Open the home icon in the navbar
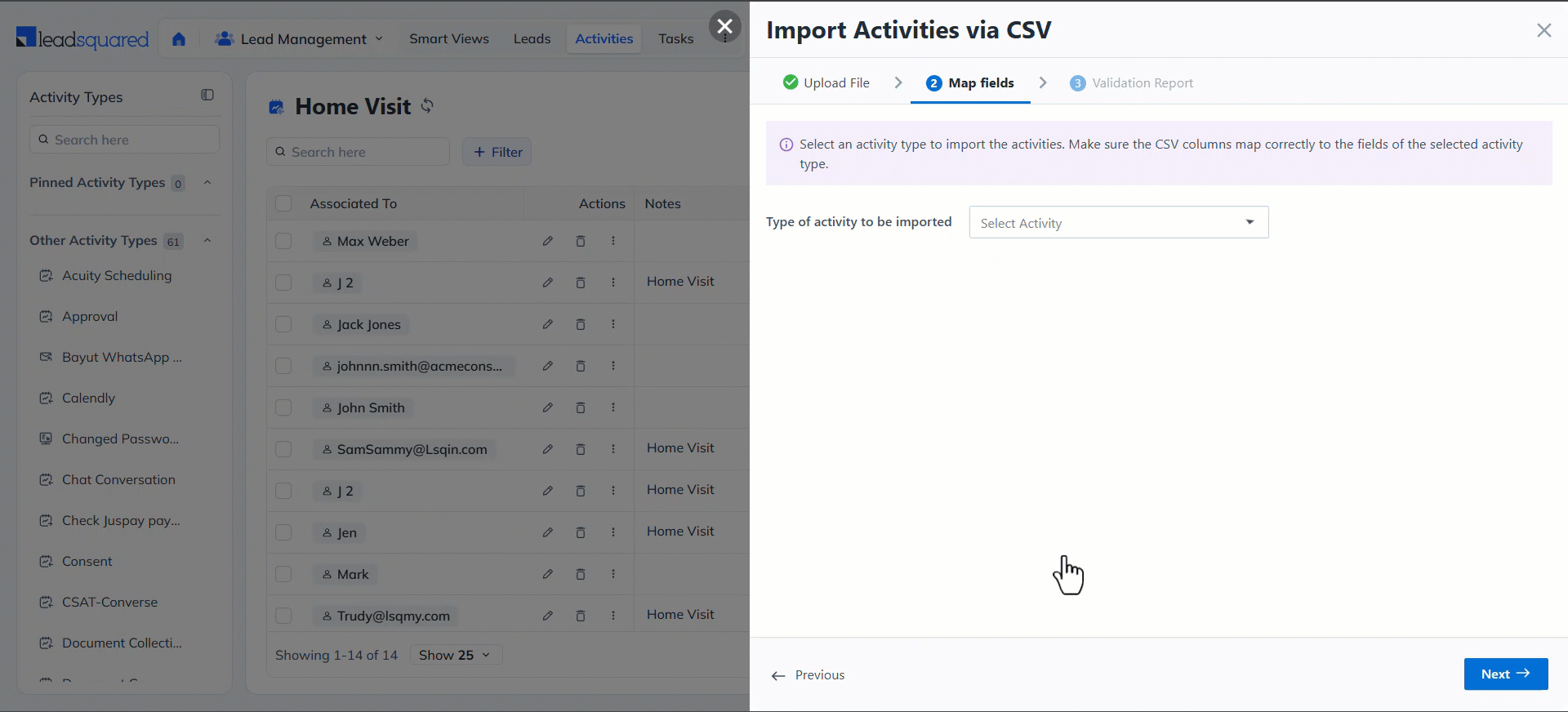Screen dimensions: 1568x712 point(179,39)
